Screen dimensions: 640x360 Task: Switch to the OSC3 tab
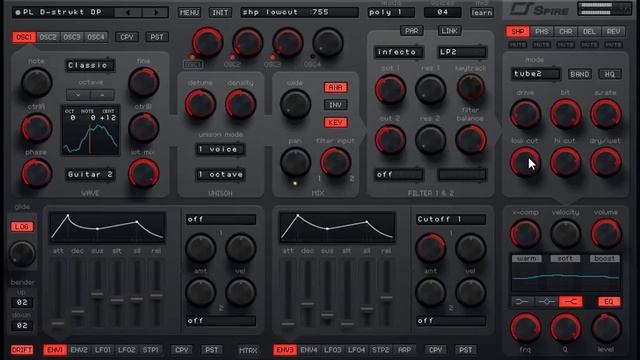[x=72, y=37]
